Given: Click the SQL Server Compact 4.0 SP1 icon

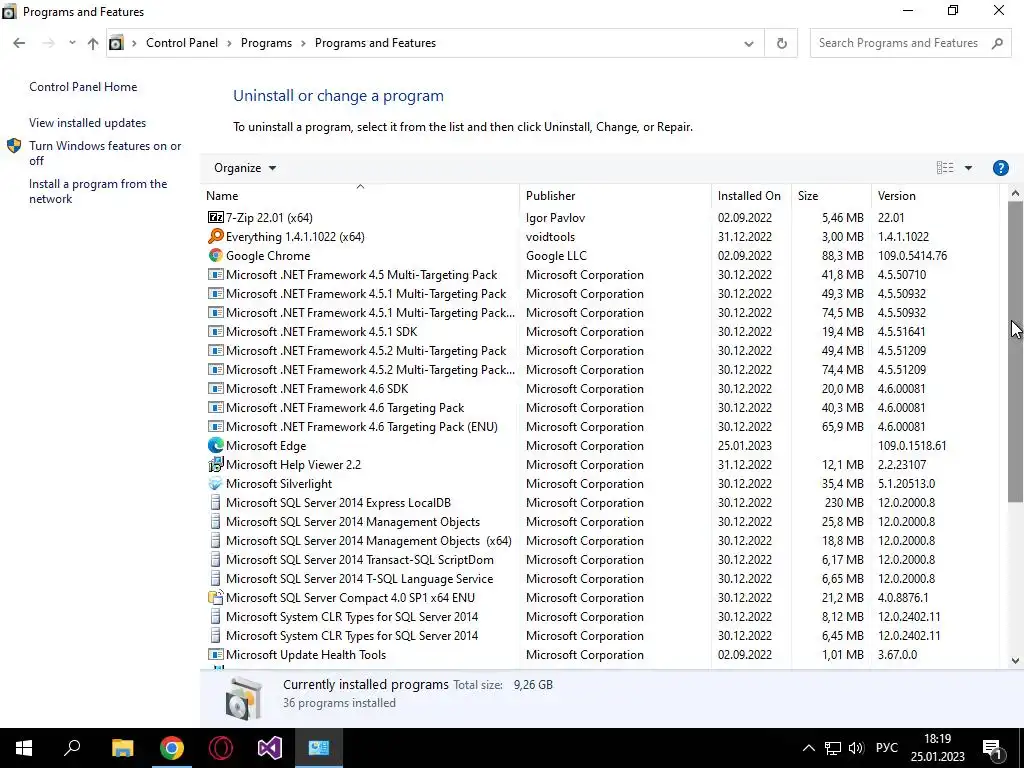Looking at the screenshot, I should click(216, 598).
